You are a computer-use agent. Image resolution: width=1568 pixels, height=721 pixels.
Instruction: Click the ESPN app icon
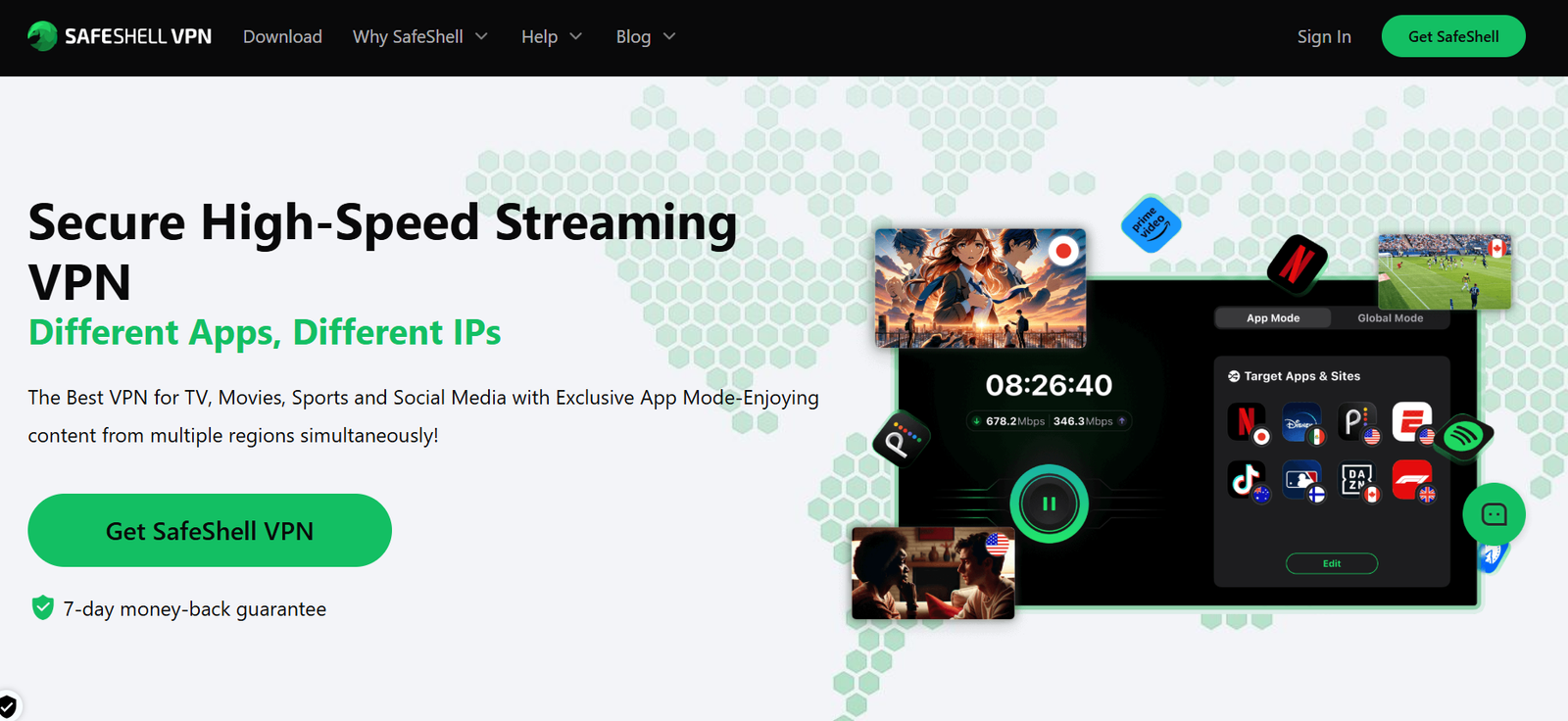(1411, 422)
